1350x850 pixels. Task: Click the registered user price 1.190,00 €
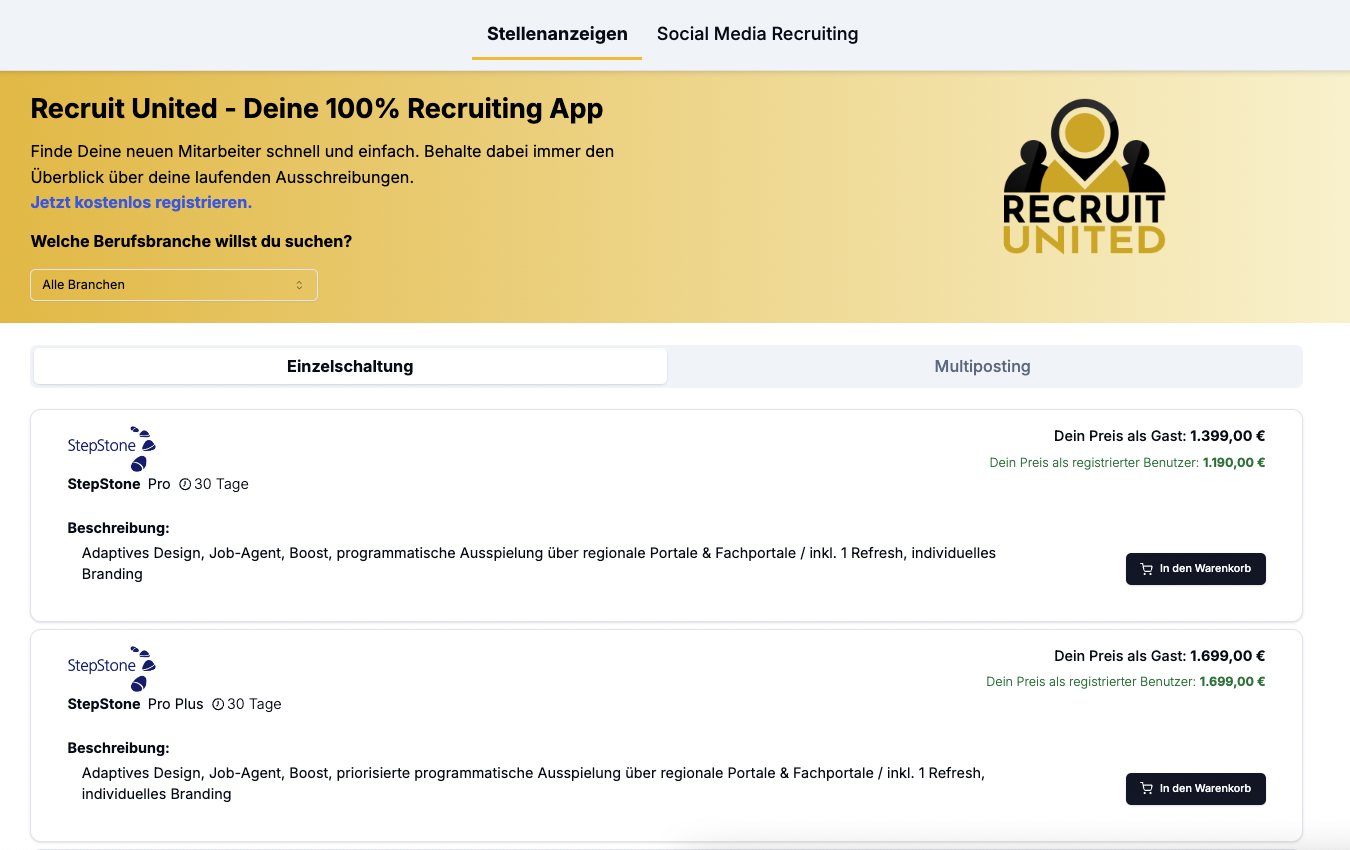tap(1234, 462)
